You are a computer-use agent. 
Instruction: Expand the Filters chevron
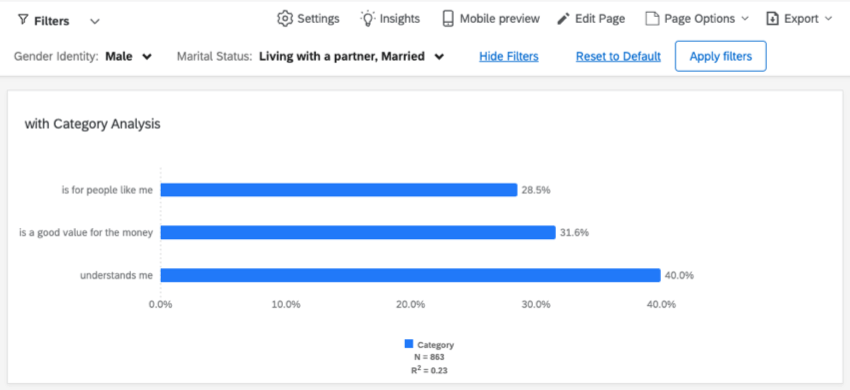(95, 21)
